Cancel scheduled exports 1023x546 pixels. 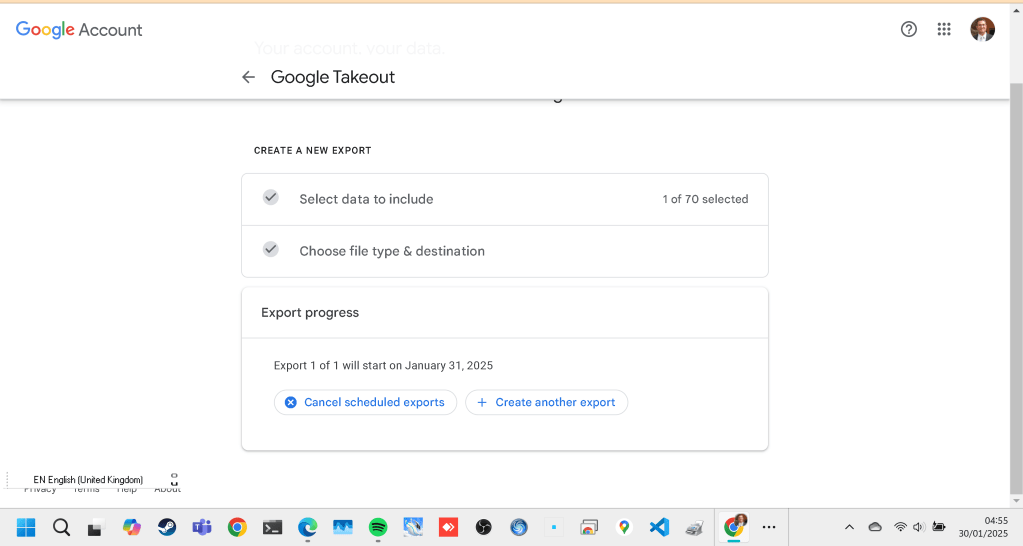[x=365, y=402]
